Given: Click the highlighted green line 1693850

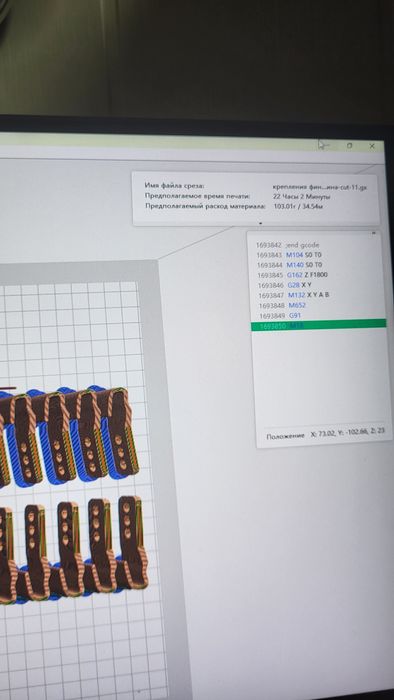Looking at the screenshot, I should [x=319, y=325].
